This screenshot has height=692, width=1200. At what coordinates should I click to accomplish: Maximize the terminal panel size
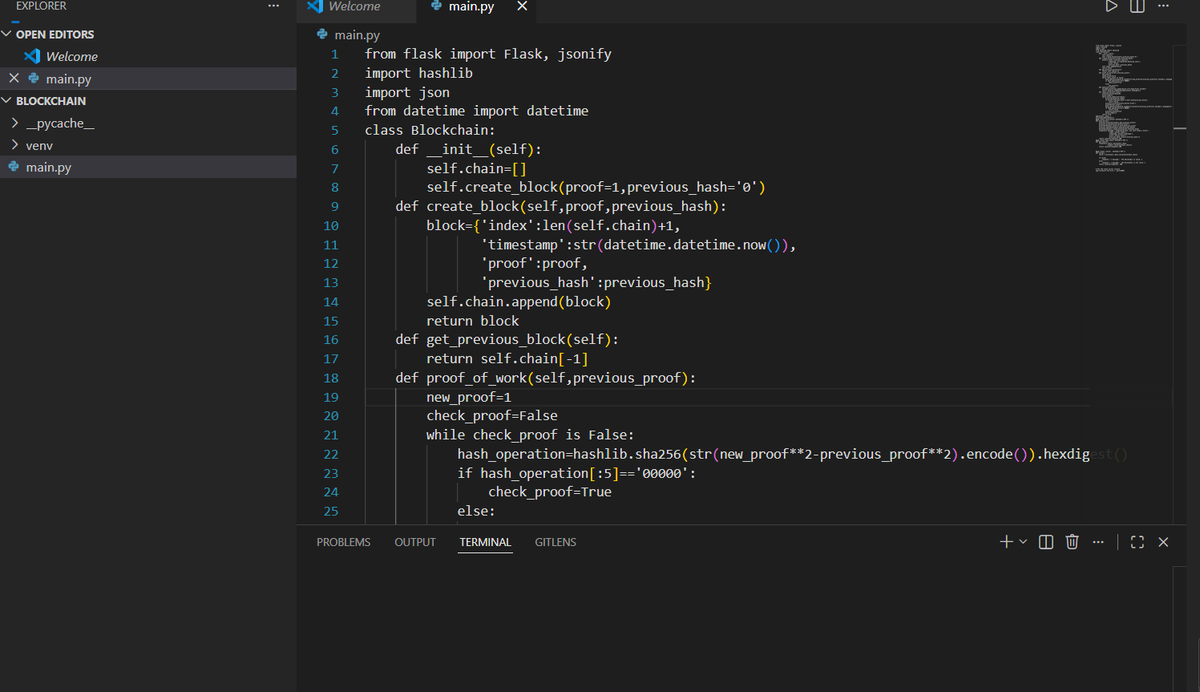pos(1136,542)
